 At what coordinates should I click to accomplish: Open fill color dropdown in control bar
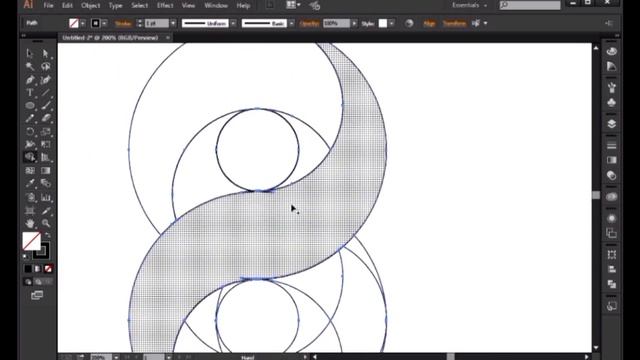click(83, 23)
